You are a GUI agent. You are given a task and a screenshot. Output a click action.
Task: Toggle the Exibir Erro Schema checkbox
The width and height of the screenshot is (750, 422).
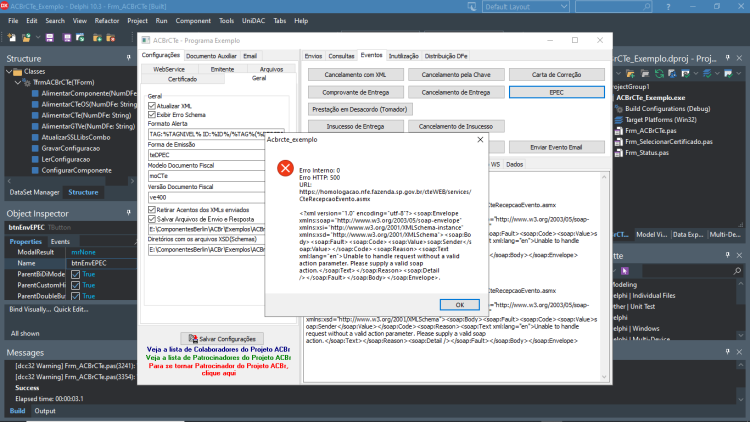(152, 115)
